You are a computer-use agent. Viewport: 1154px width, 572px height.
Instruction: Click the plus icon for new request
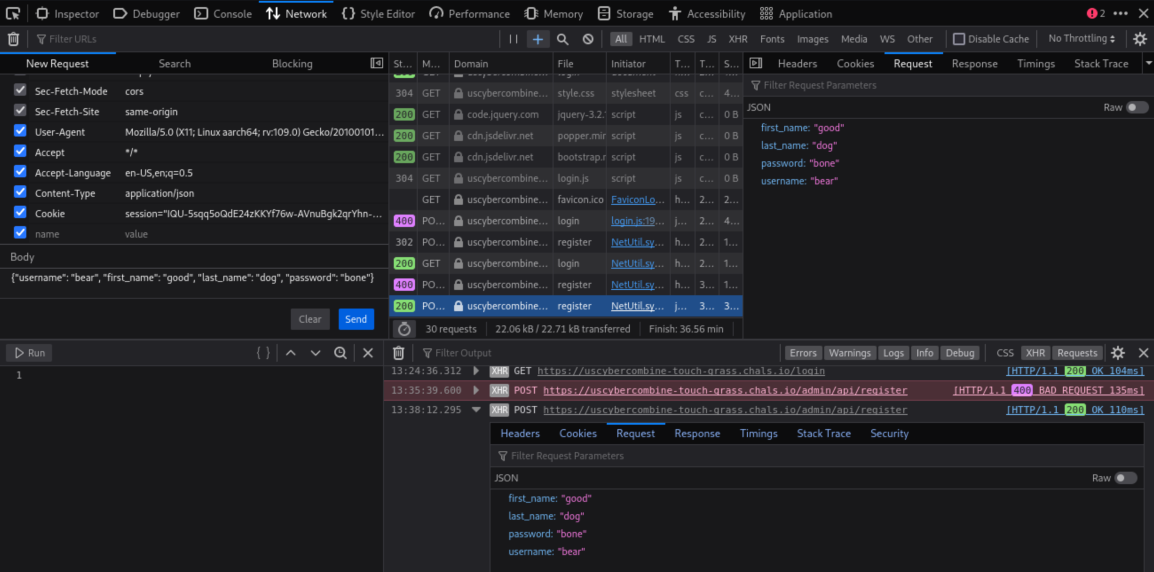(538, 39)
